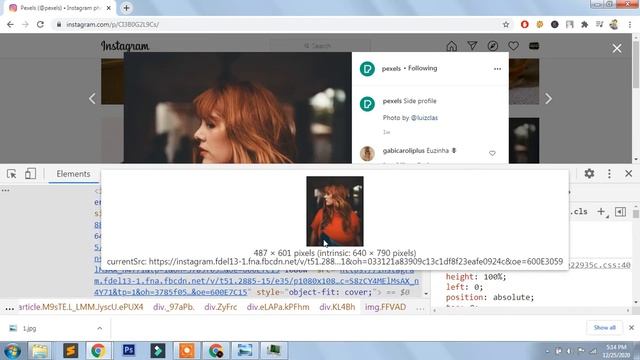
Task: Click the browser back arrow
Action: (10, 24)
